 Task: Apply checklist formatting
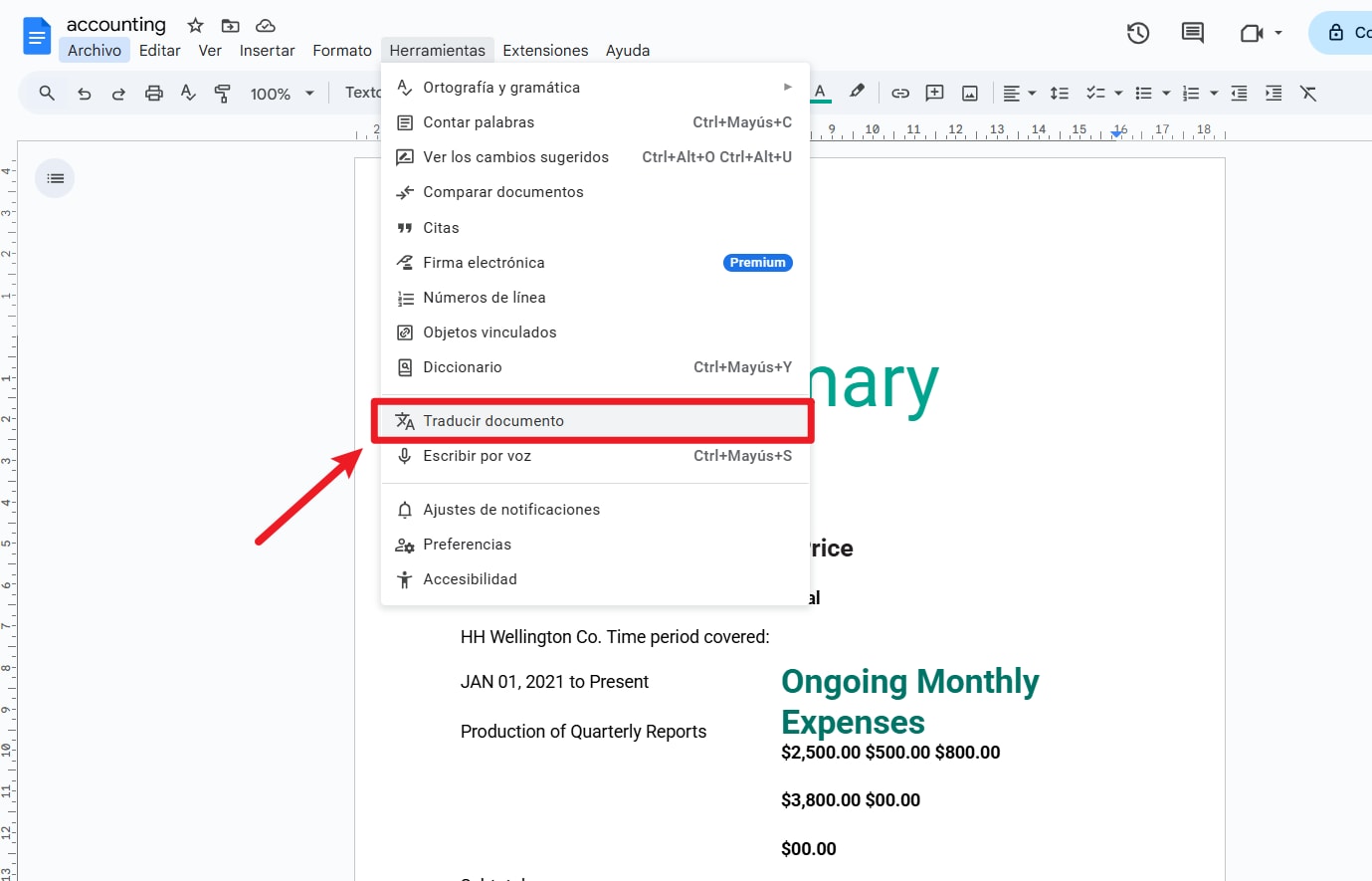tap(1096, 93)
